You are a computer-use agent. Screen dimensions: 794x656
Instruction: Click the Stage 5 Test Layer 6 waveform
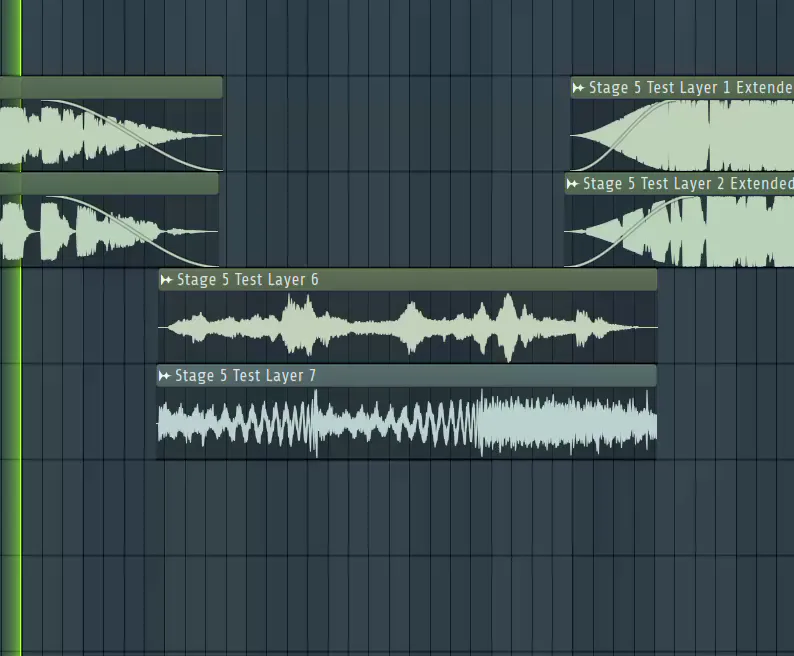coord(408,327)
